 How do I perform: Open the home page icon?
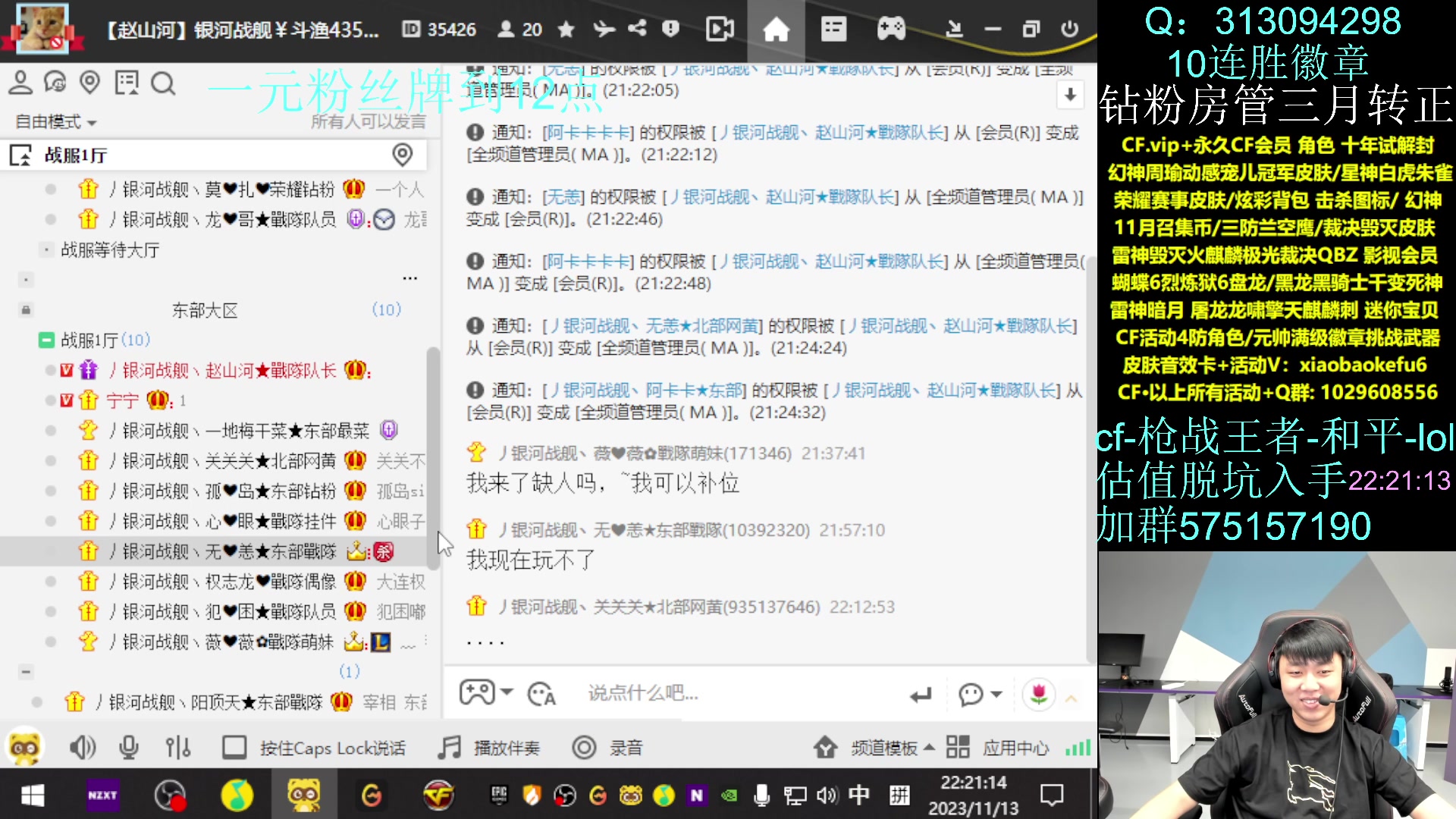click(x=776, y=30)
